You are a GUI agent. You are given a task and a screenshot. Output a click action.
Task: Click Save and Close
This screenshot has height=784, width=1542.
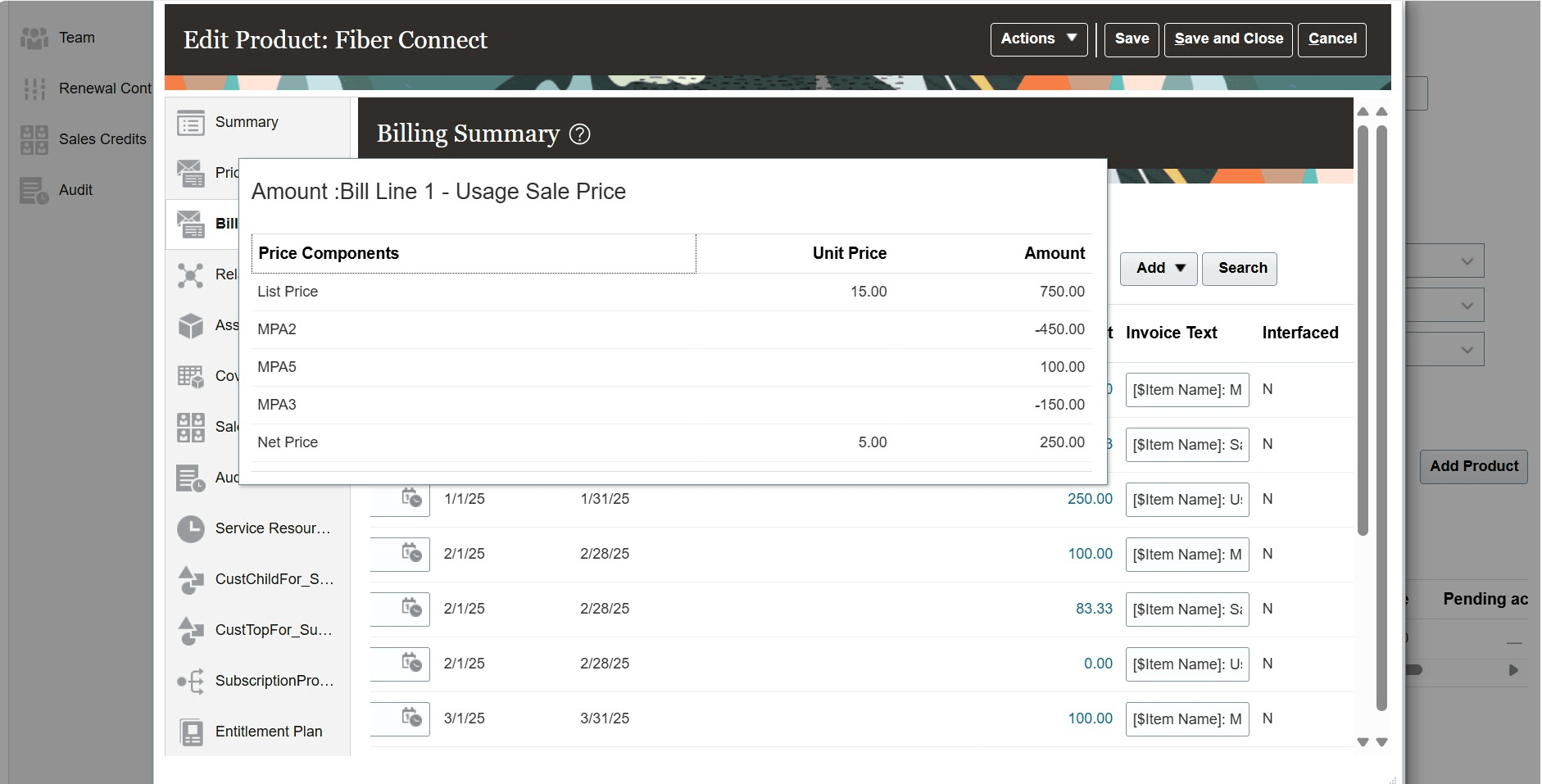click(x=1228, y=39)
